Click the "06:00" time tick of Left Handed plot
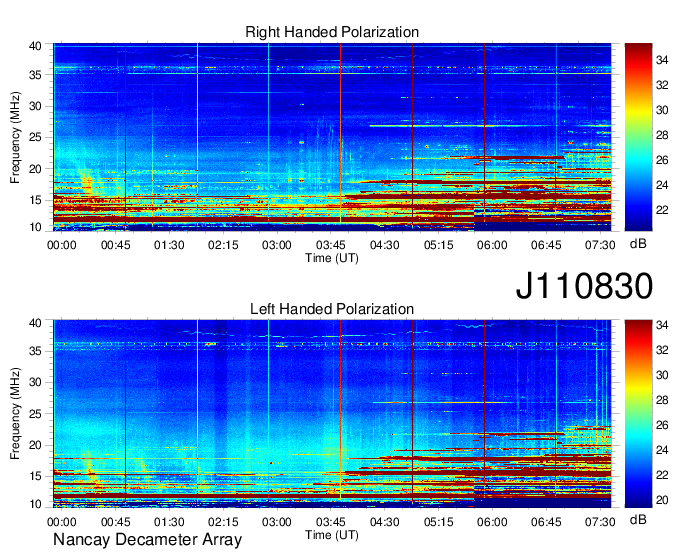This screenshot has width=680, height=552. [492, 522]
